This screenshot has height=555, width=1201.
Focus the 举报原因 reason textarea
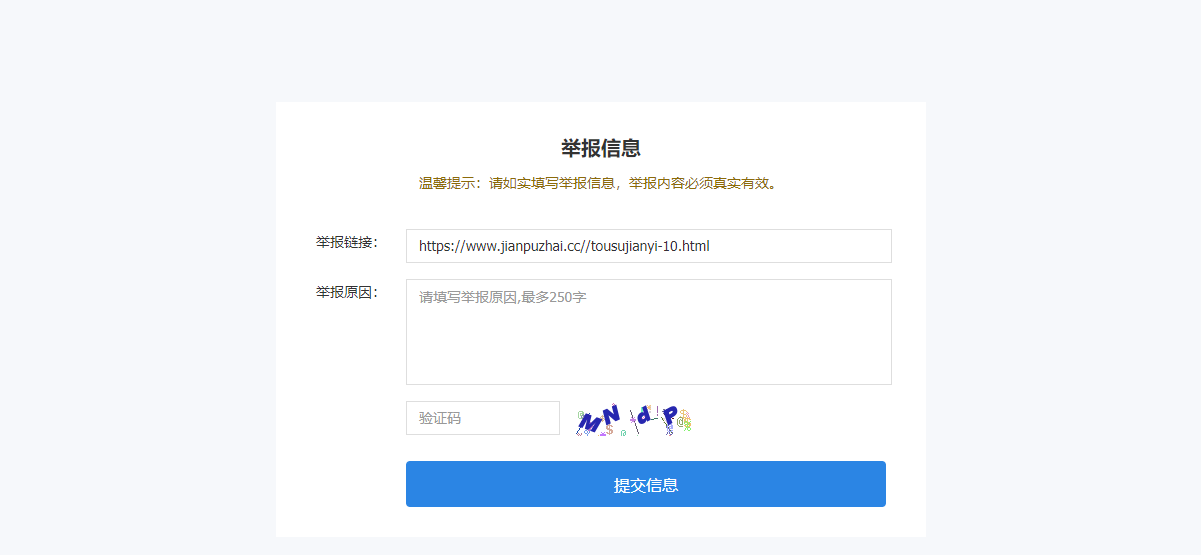[x=648, y=332]
